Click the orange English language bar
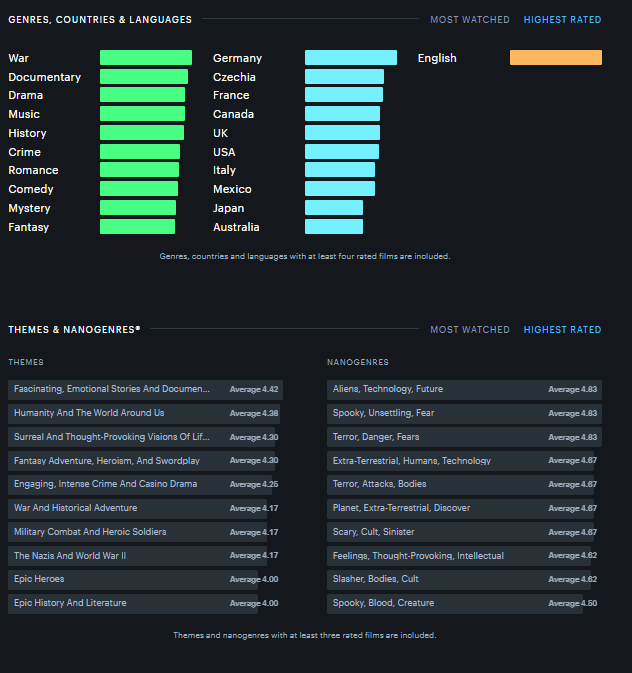The width and height of the screenshot is (632, 673). click(555, 58)
